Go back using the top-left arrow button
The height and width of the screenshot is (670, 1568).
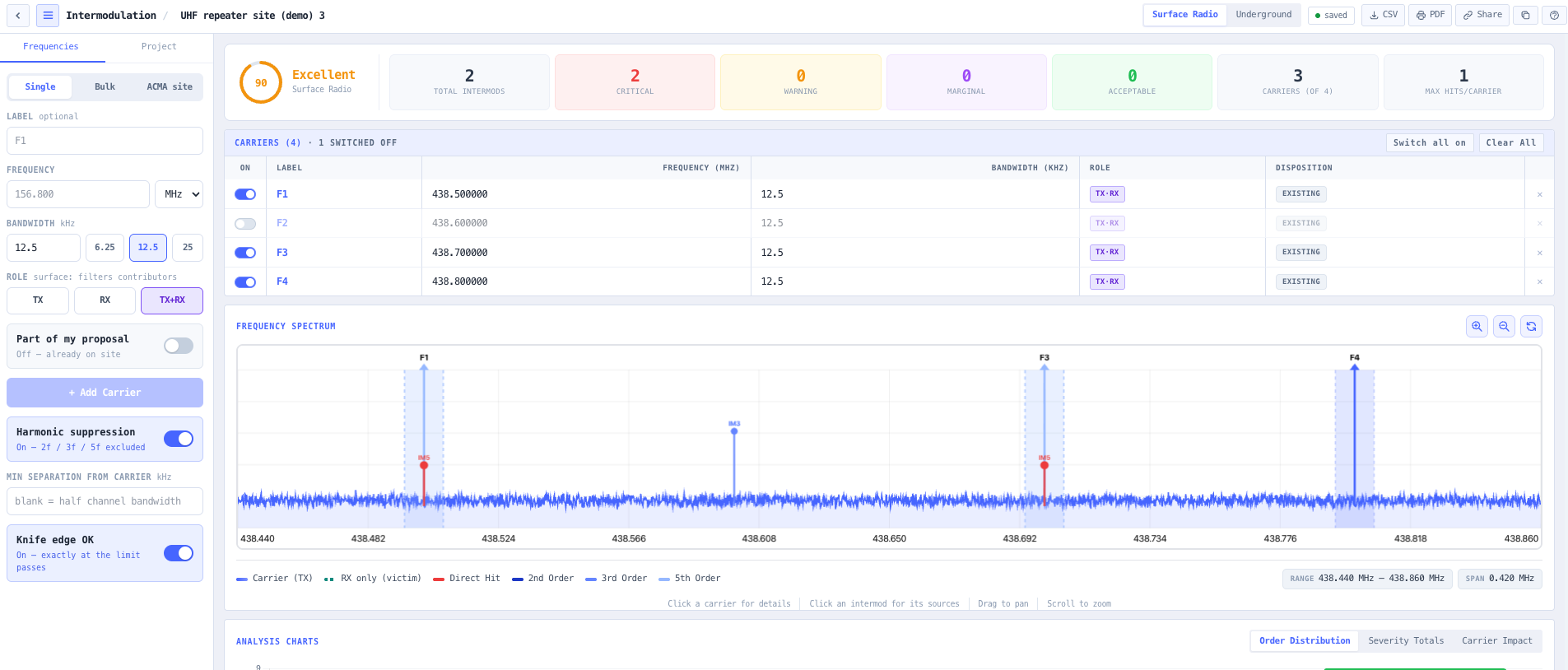click(17, 15)
